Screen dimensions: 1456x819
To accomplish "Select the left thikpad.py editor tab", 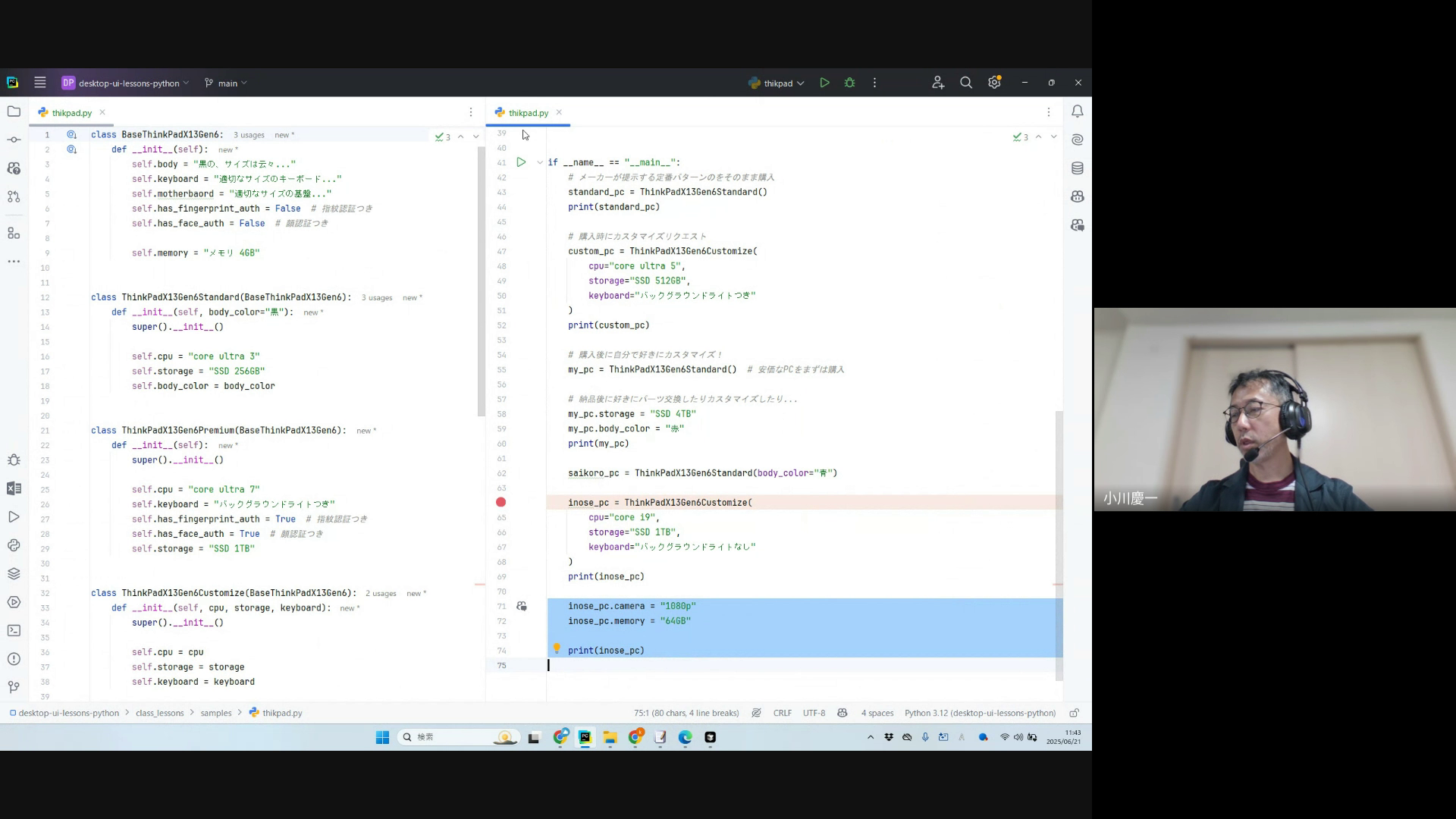I will click(71, 112).
